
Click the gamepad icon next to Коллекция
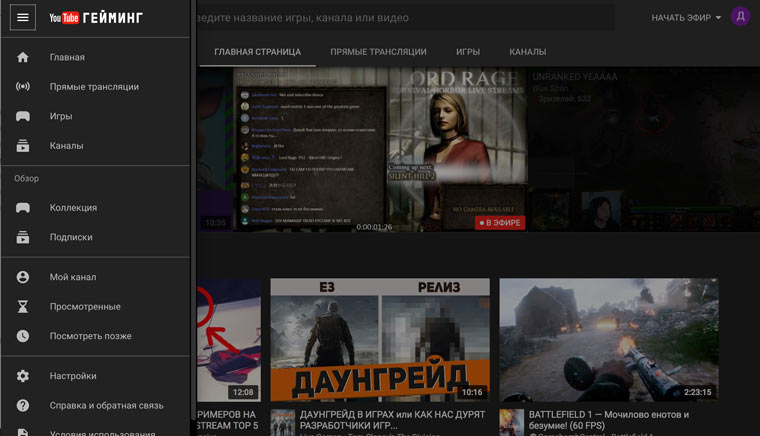[x=23, y=208]
